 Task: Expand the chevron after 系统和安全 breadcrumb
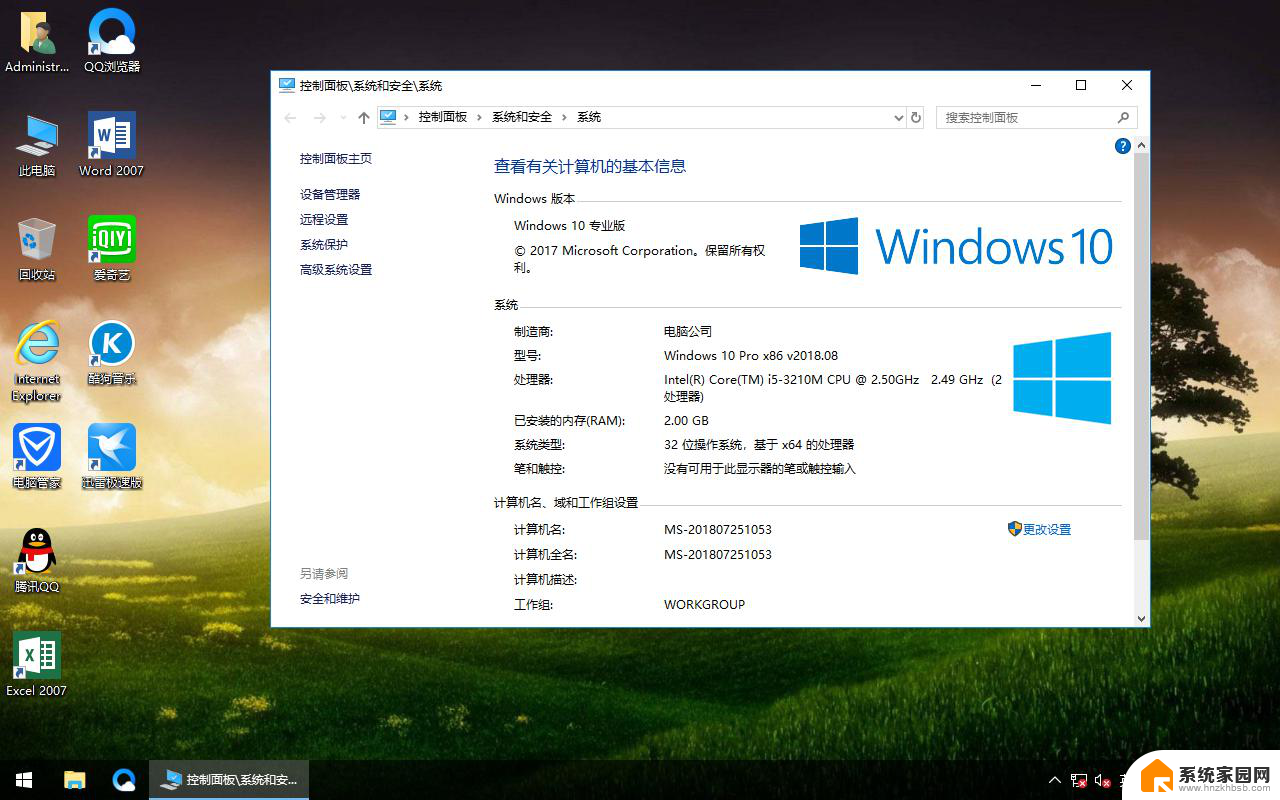coord(565,117)
